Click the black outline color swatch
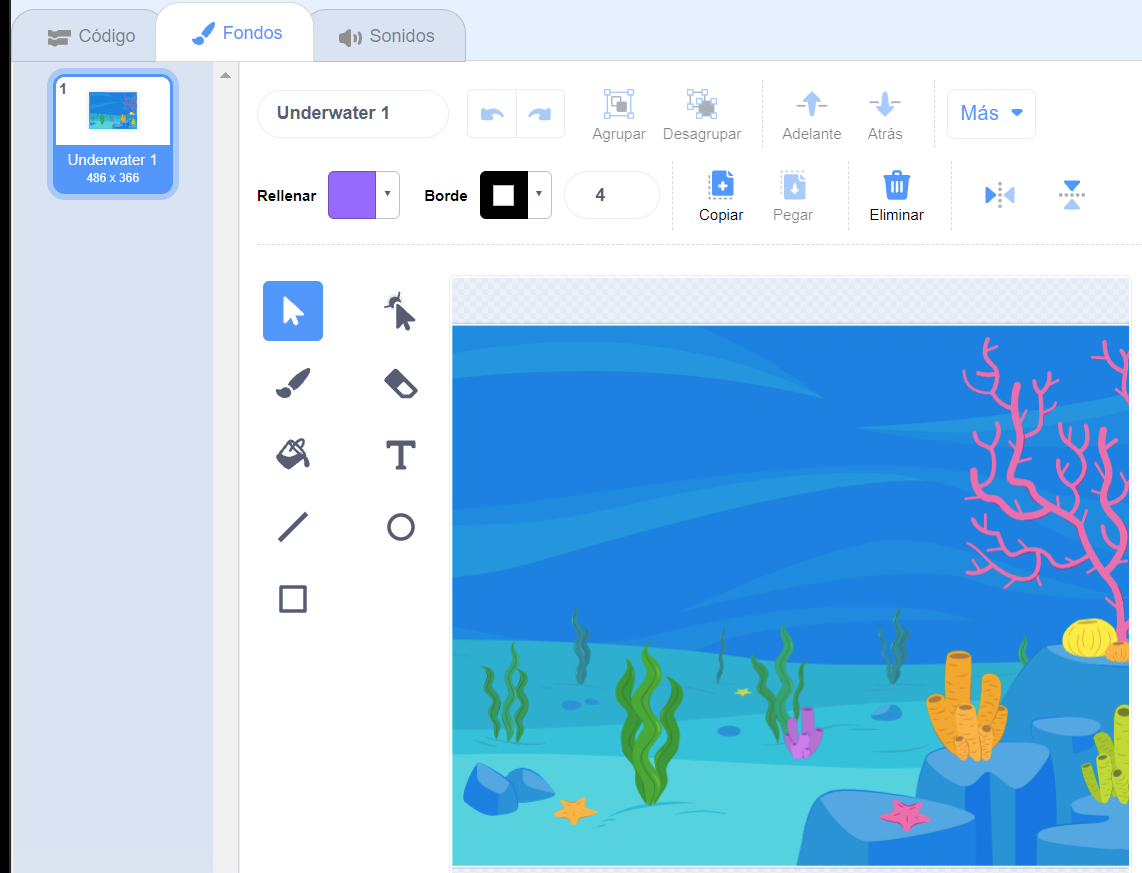Image resolution: width=1142 pixels, height=873 pixels. [x=503, y=194]
